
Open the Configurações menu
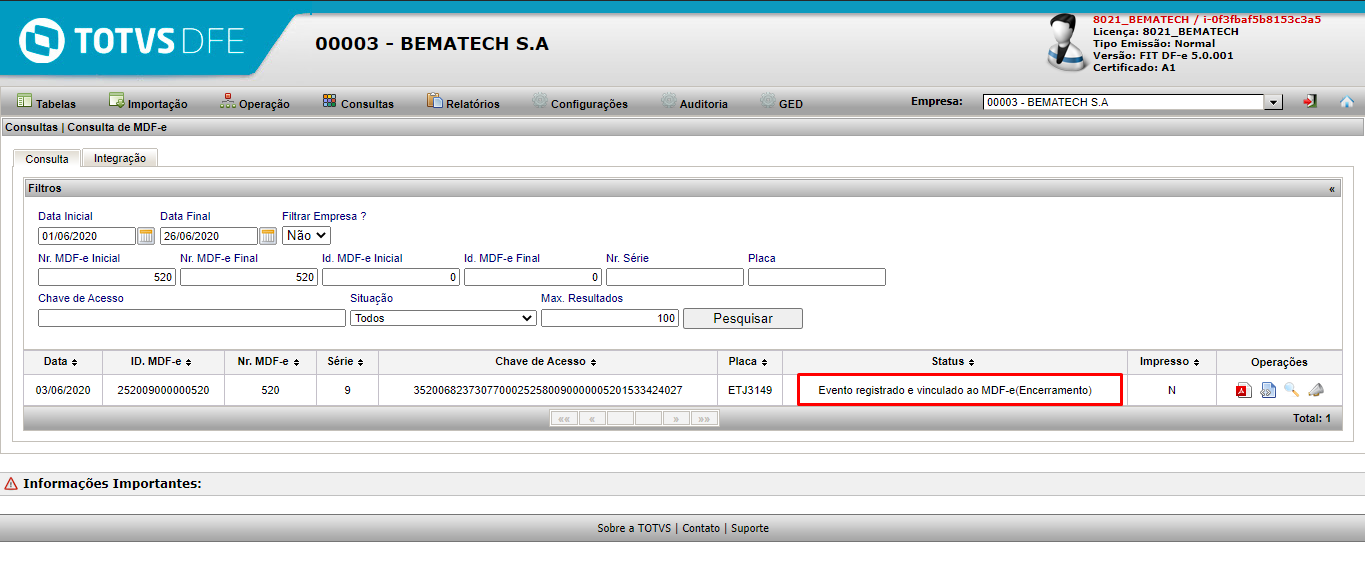(x=580, y=103)
